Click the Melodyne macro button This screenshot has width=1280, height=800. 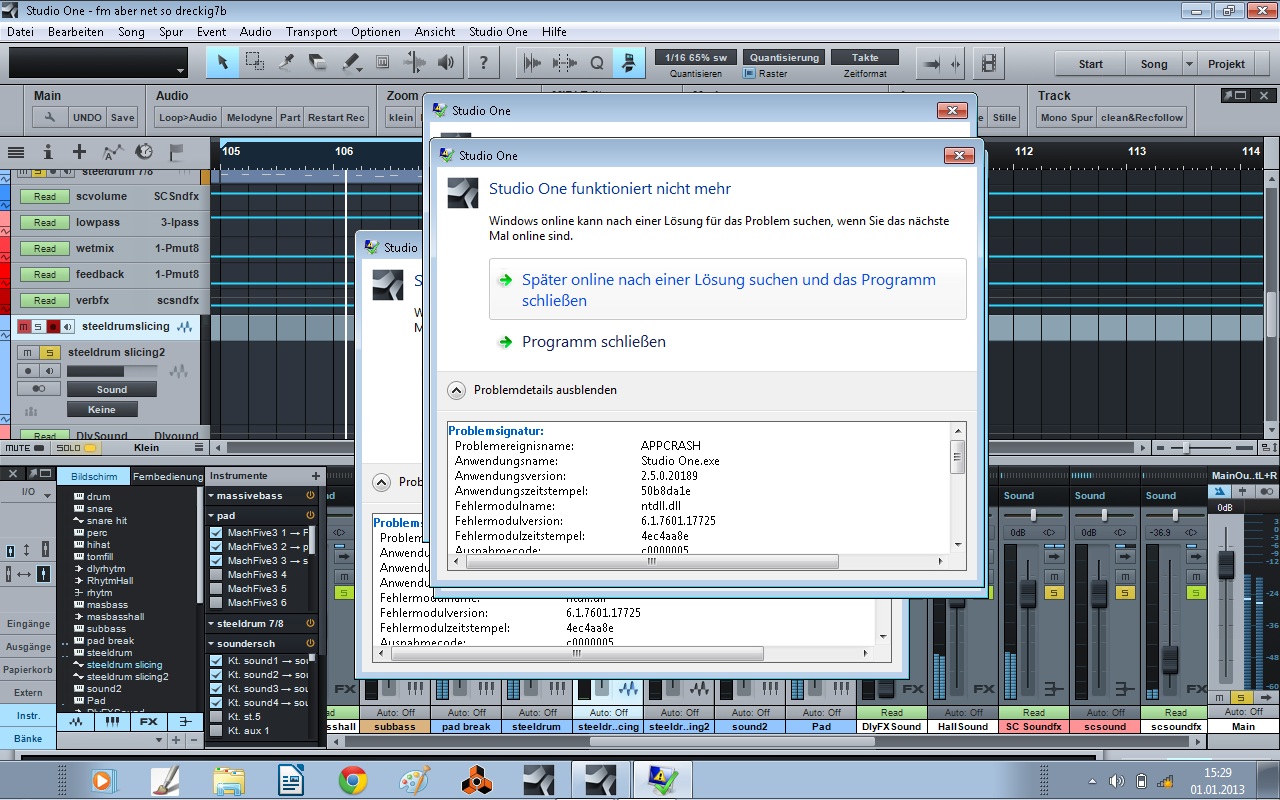pos(249,117)
